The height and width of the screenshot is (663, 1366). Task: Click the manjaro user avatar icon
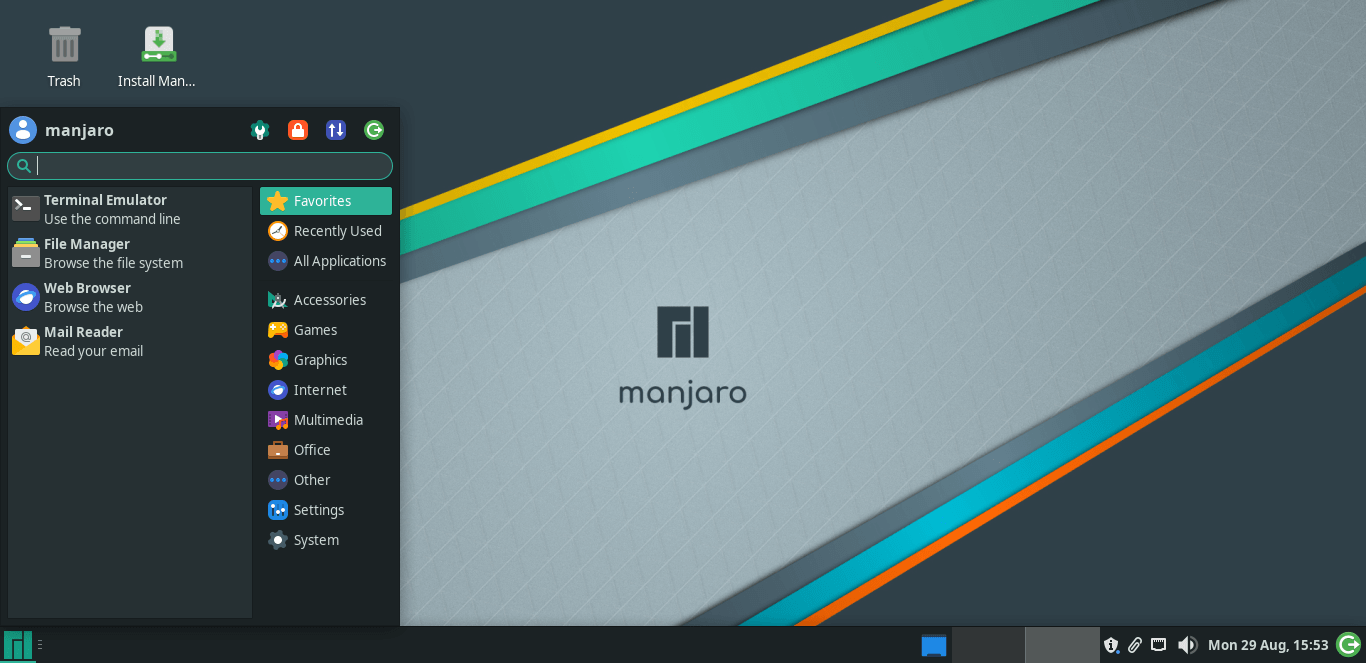[23, 130]
